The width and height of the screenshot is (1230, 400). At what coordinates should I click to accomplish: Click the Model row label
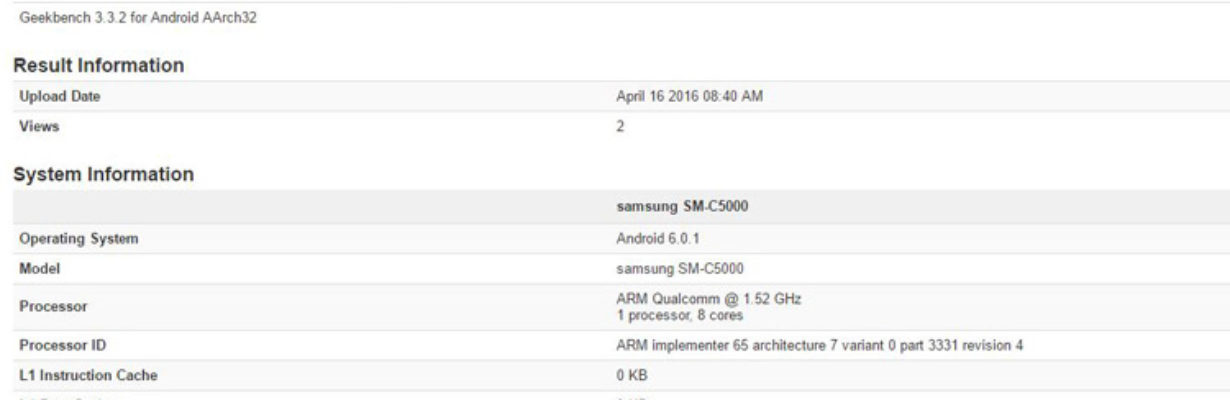point(35,269)
